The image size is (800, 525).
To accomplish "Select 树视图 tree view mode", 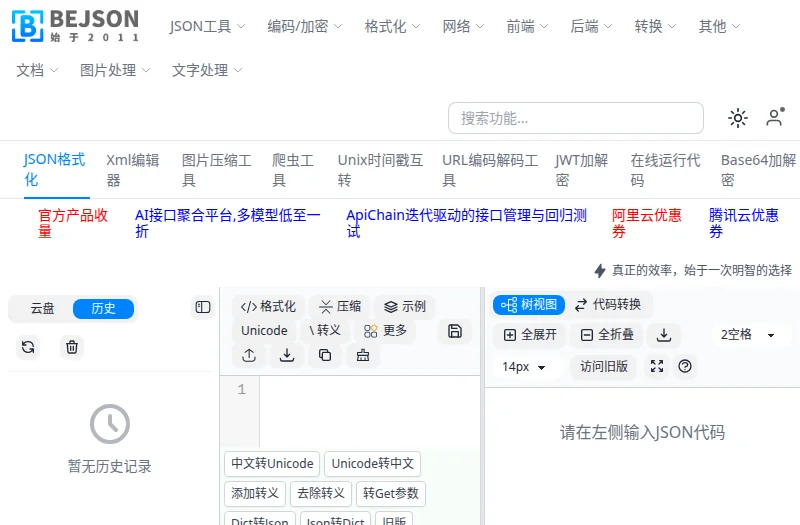I will click(x=529, y=305).
